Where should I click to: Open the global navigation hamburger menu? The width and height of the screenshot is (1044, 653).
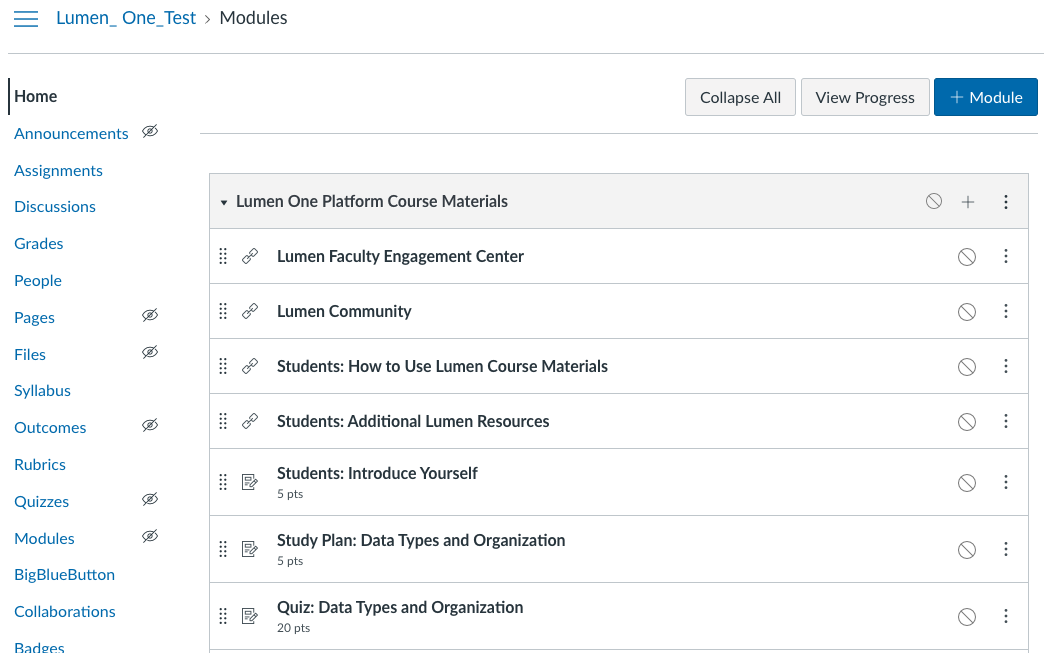[26, 18]
